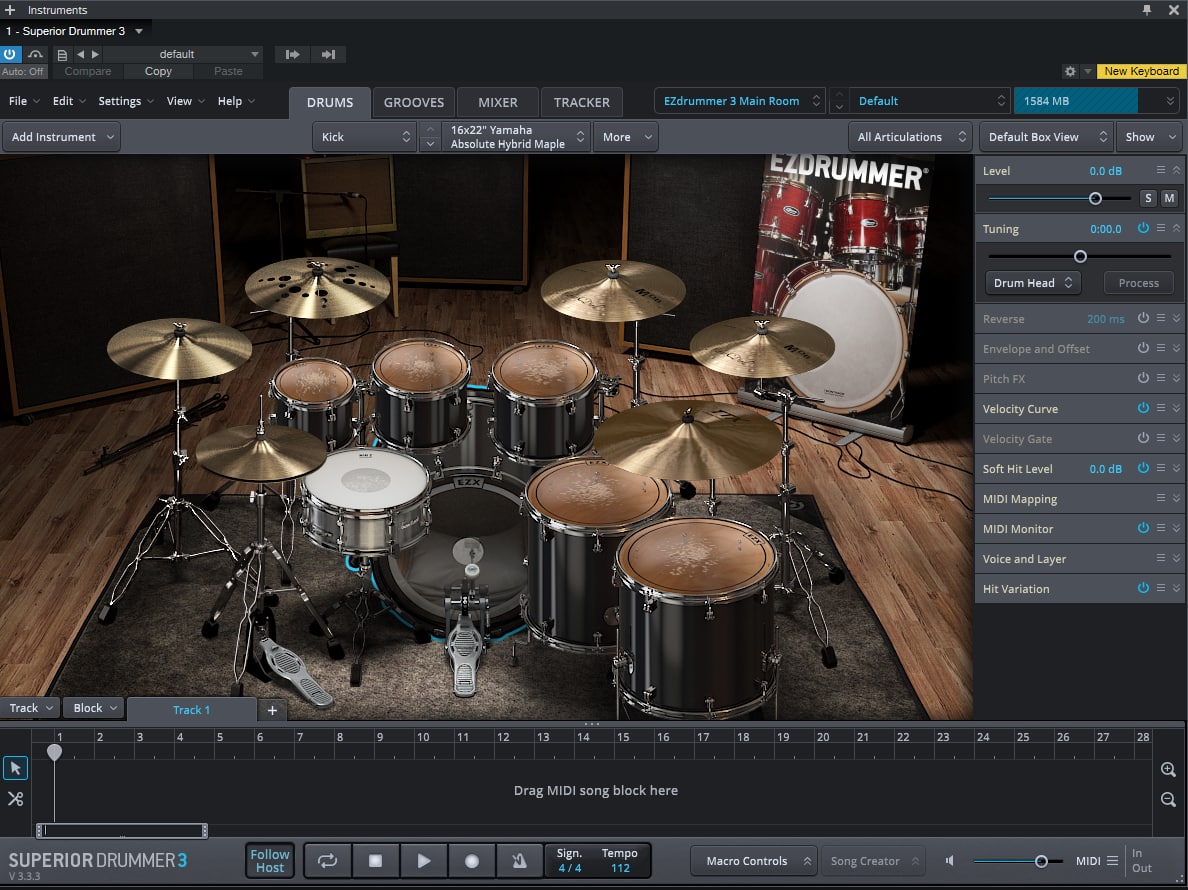Click the Play button in transport
This screenshot has width=1188, height=890.
point(424,860)
